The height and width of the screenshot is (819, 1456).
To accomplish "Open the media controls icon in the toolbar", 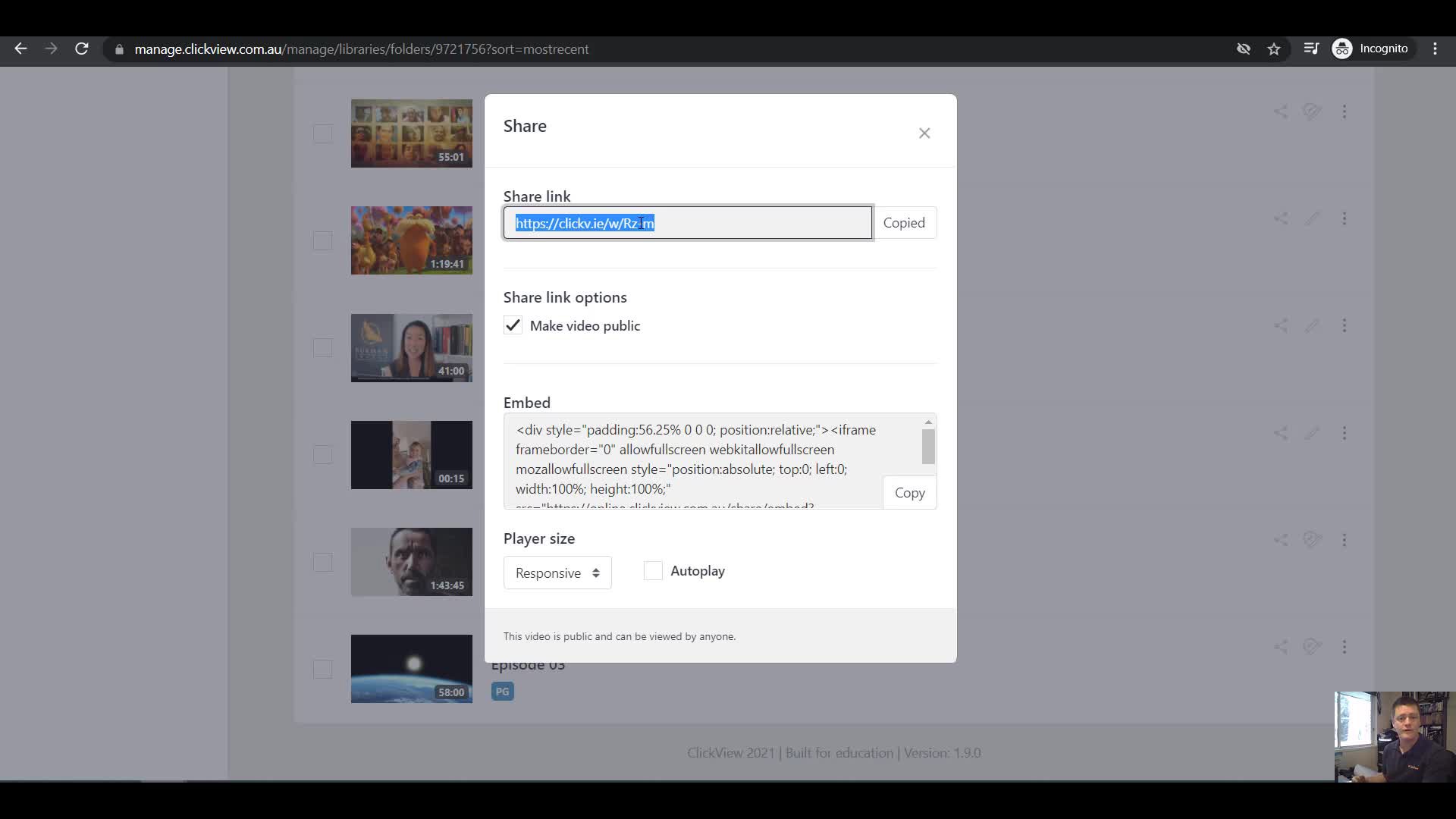I will 1311,48.
